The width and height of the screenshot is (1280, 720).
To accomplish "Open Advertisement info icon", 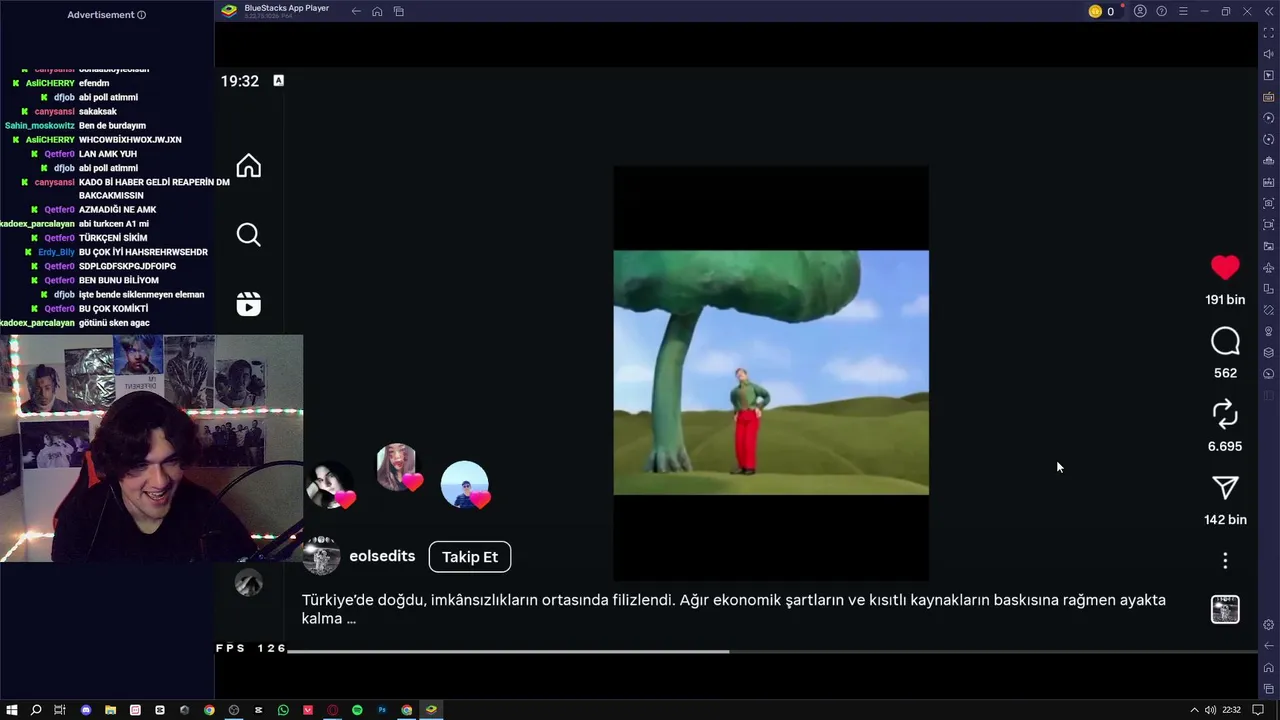I will coord(141,15).
